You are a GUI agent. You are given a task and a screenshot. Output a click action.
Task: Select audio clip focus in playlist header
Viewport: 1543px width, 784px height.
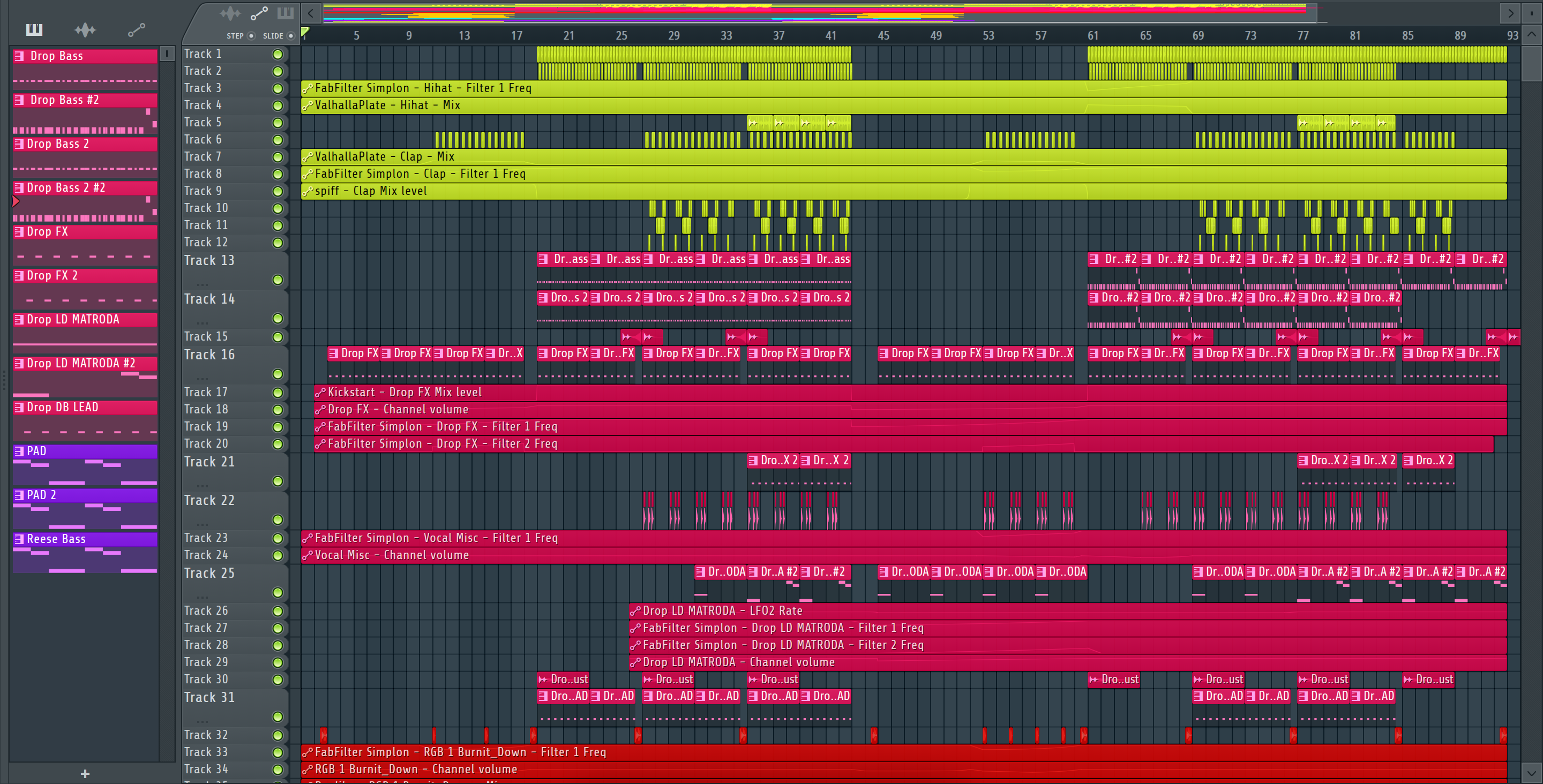point(230,13)
